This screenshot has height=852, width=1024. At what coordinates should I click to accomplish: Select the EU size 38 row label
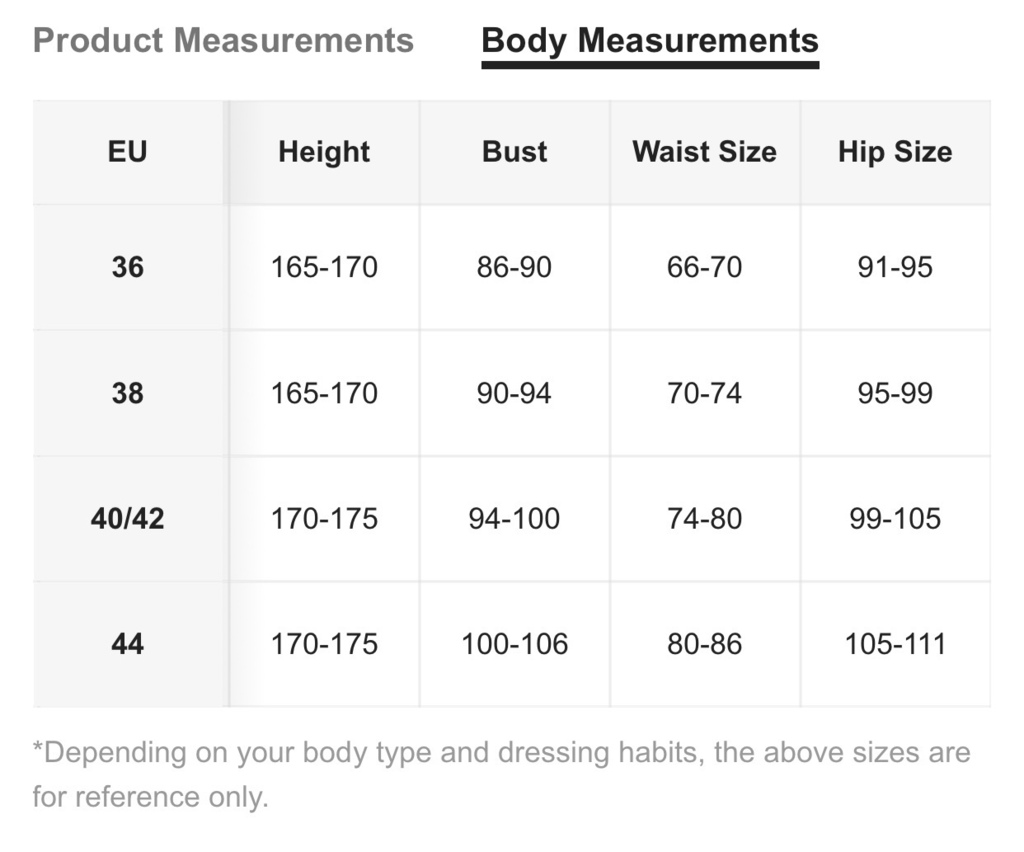(127, 393)
